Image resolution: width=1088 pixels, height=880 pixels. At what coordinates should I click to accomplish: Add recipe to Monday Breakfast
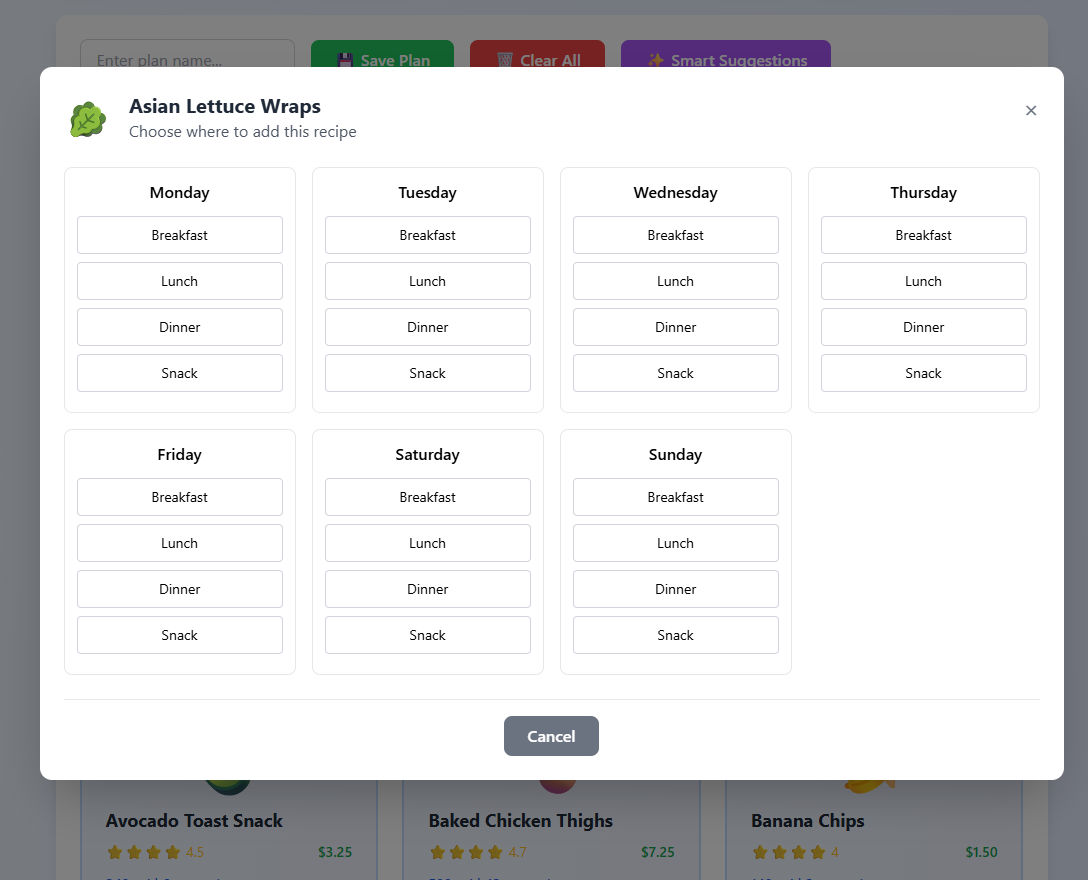[x=180, y=235]
